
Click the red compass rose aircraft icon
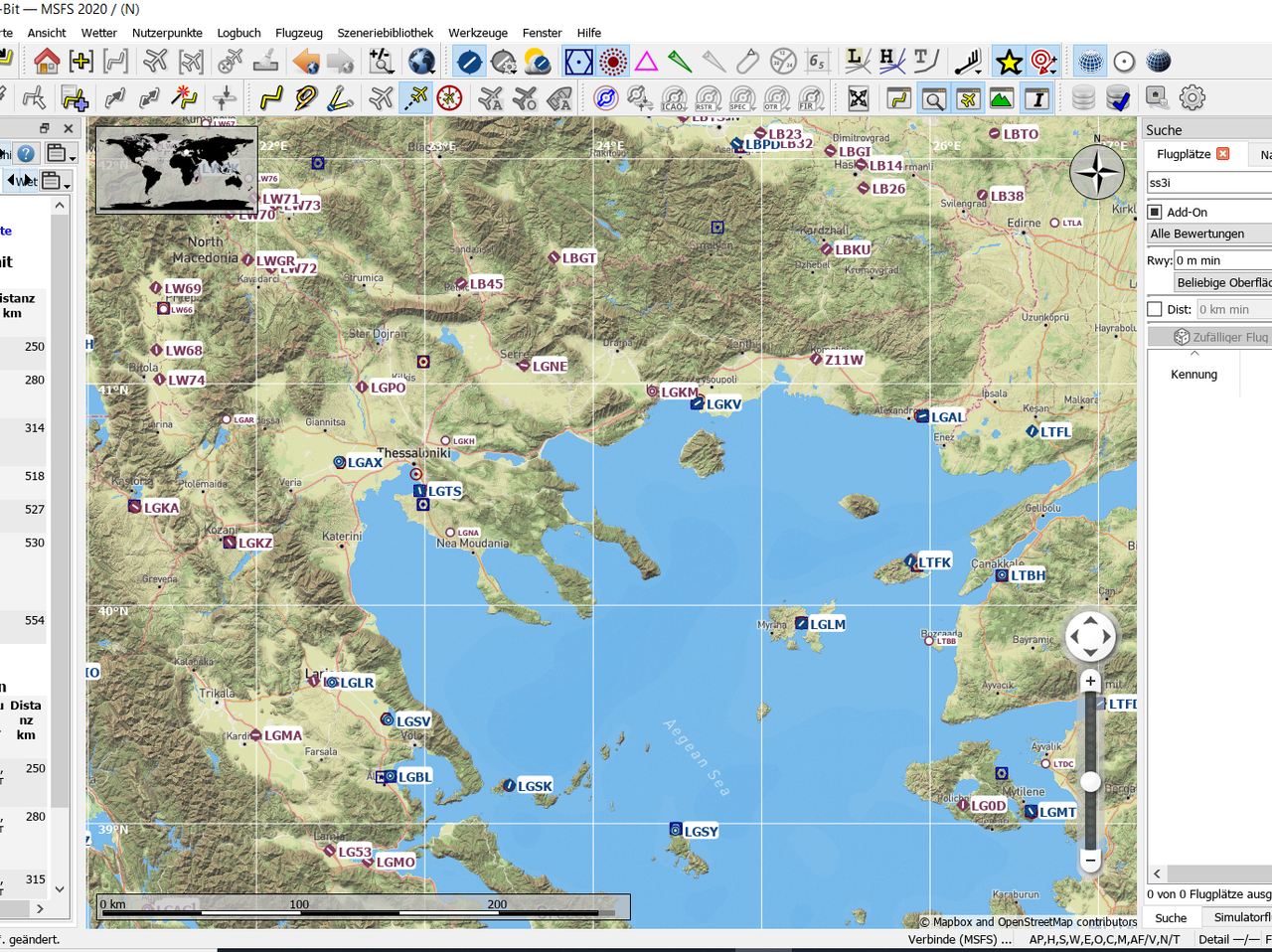point(449,97)
